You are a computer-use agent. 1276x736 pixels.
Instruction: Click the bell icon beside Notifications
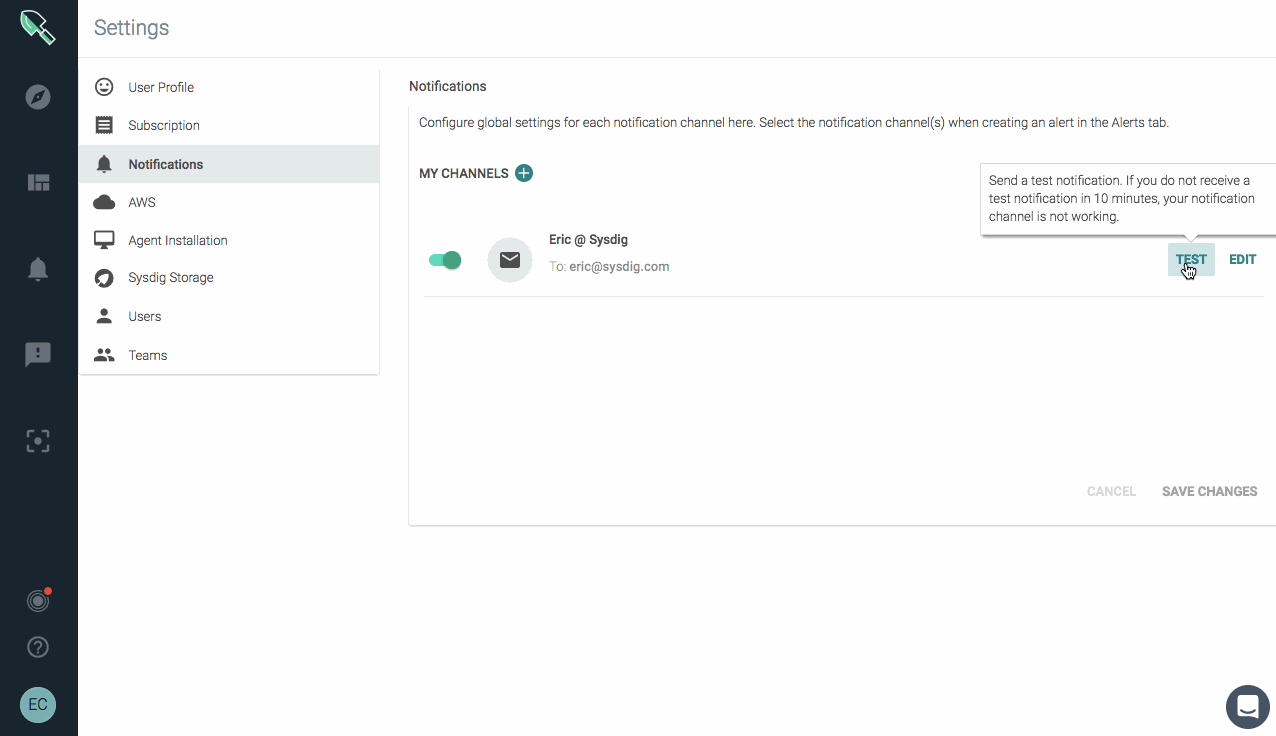click(104, 164)
